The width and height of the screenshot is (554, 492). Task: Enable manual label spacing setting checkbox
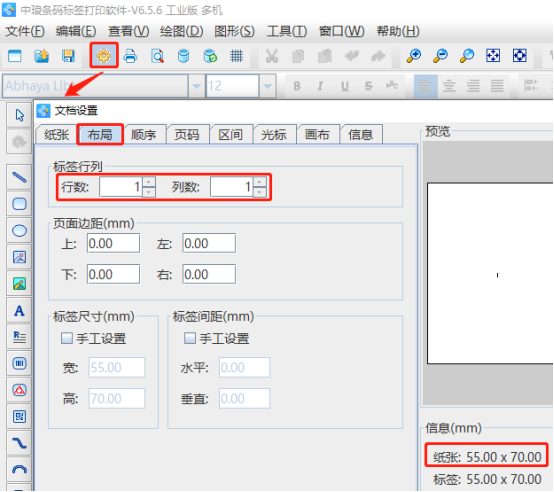(x=190, y=338)
